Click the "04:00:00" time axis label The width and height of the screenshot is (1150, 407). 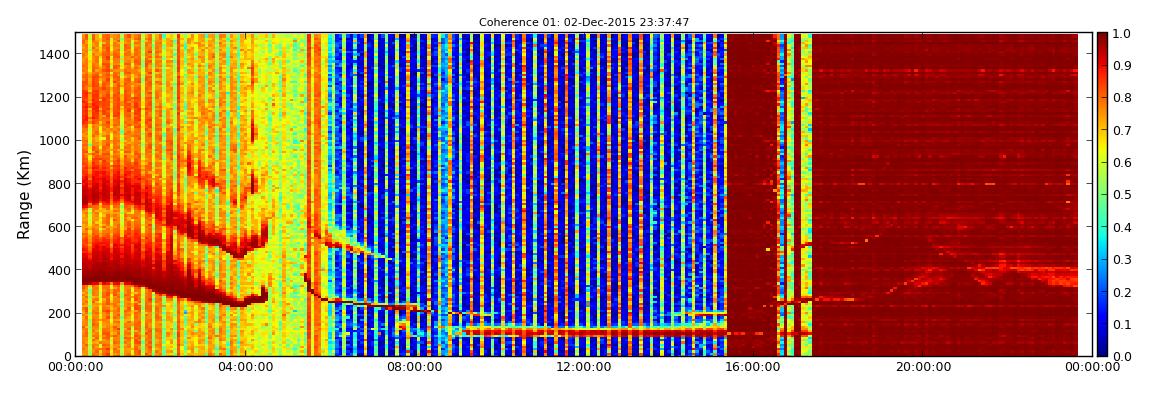coord(244,367)
